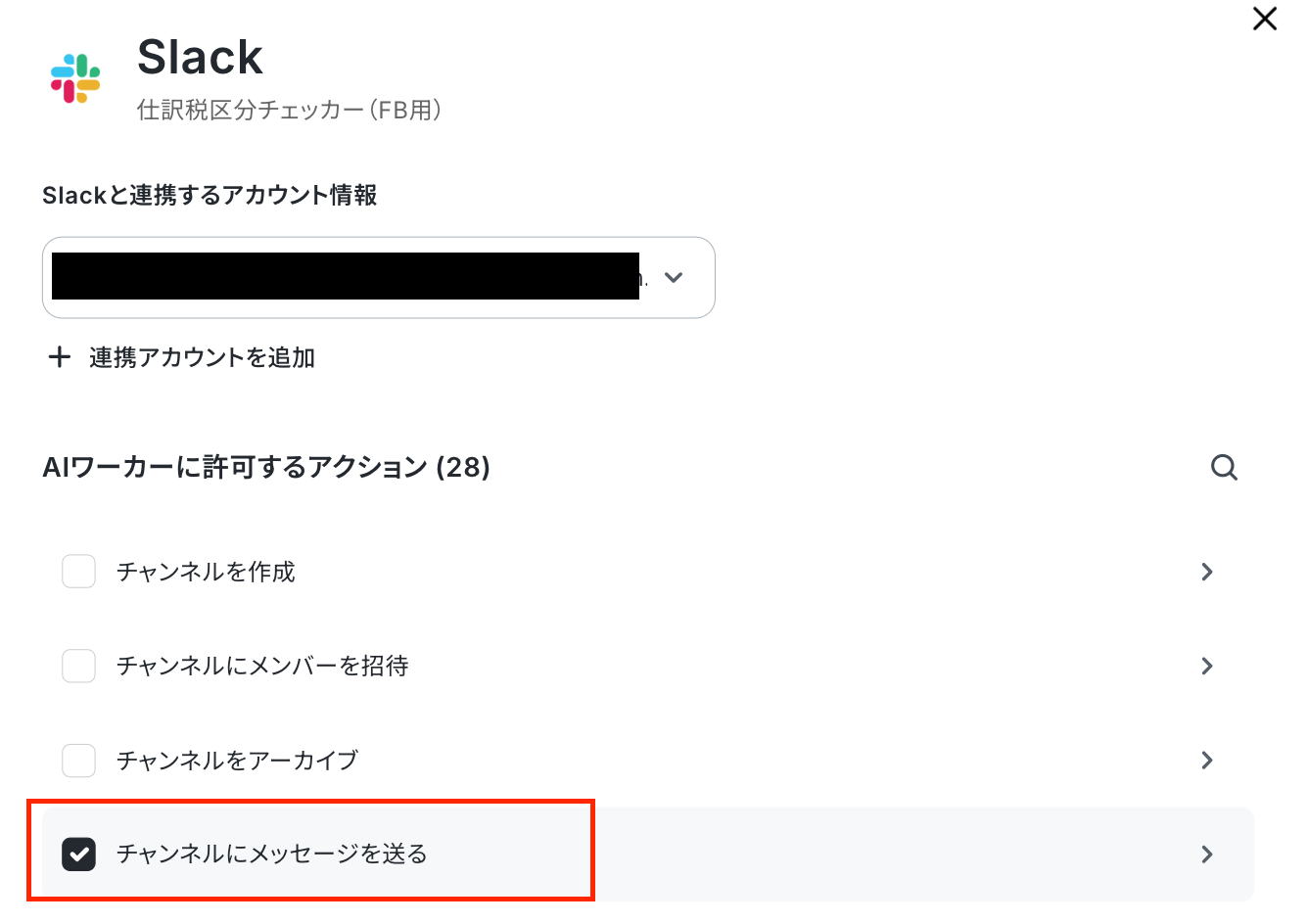Image resolution: width=1308 pixels, height=924 pixels.
Task: Click the redacted account selection field
Action: click(x=379, y=278)
